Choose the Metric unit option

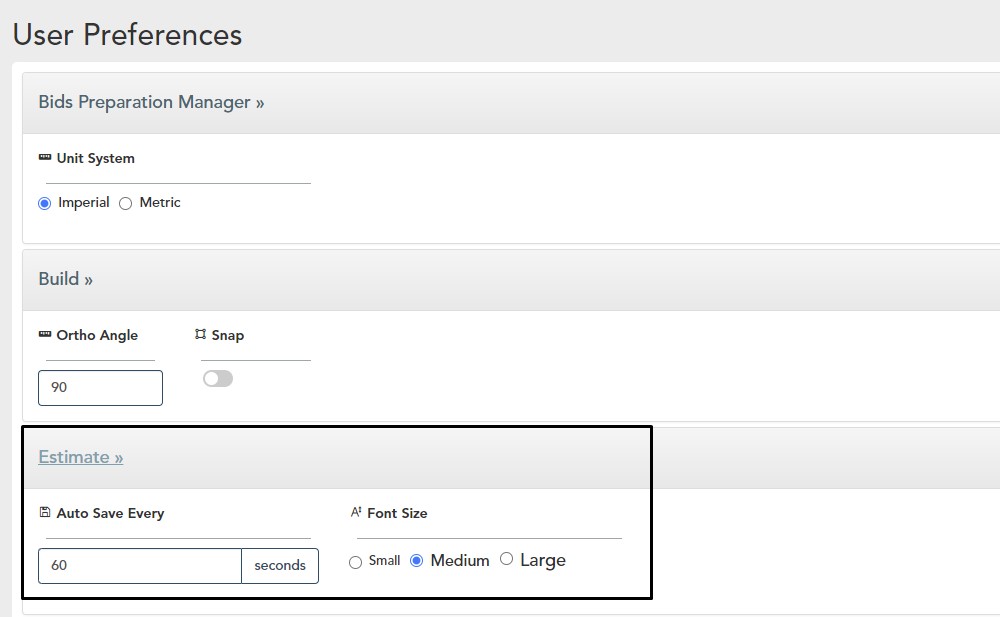point(126,203)
